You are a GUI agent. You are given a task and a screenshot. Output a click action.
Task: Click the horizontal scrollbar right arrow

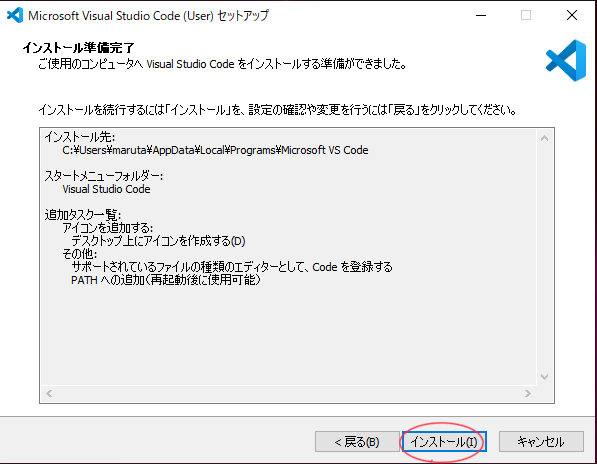[527, 393]
